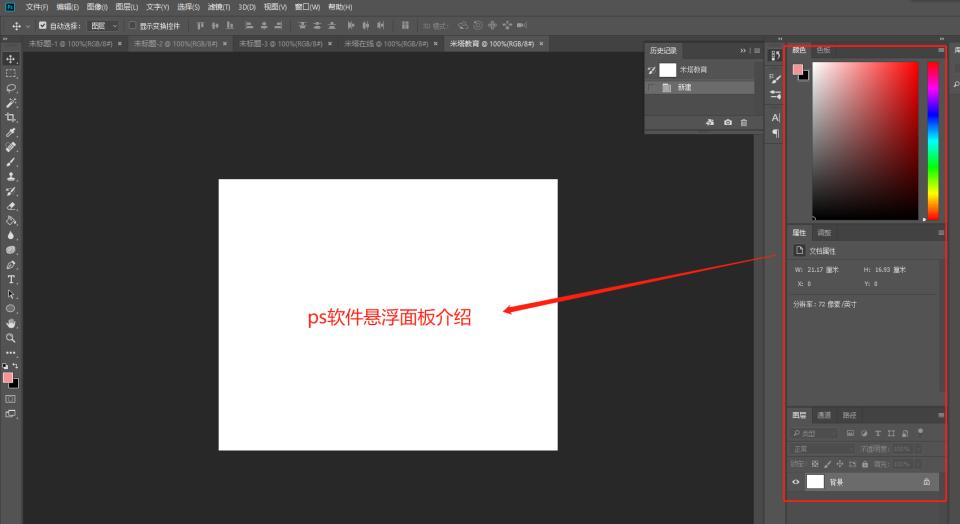Switch to the 未标题-1 document tab
960x524 pixels.
70,43
